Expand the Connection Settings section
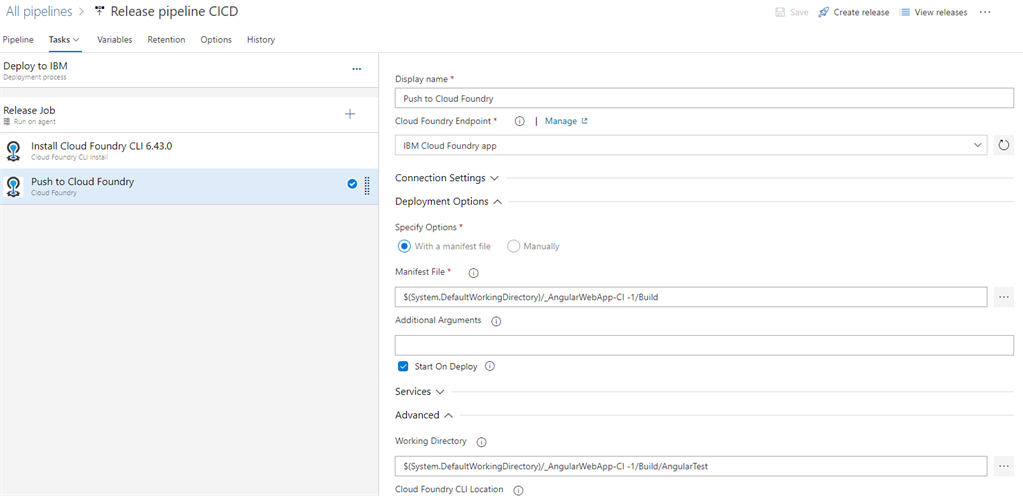This screenshot has height=496, width=1023. (447, 178)
